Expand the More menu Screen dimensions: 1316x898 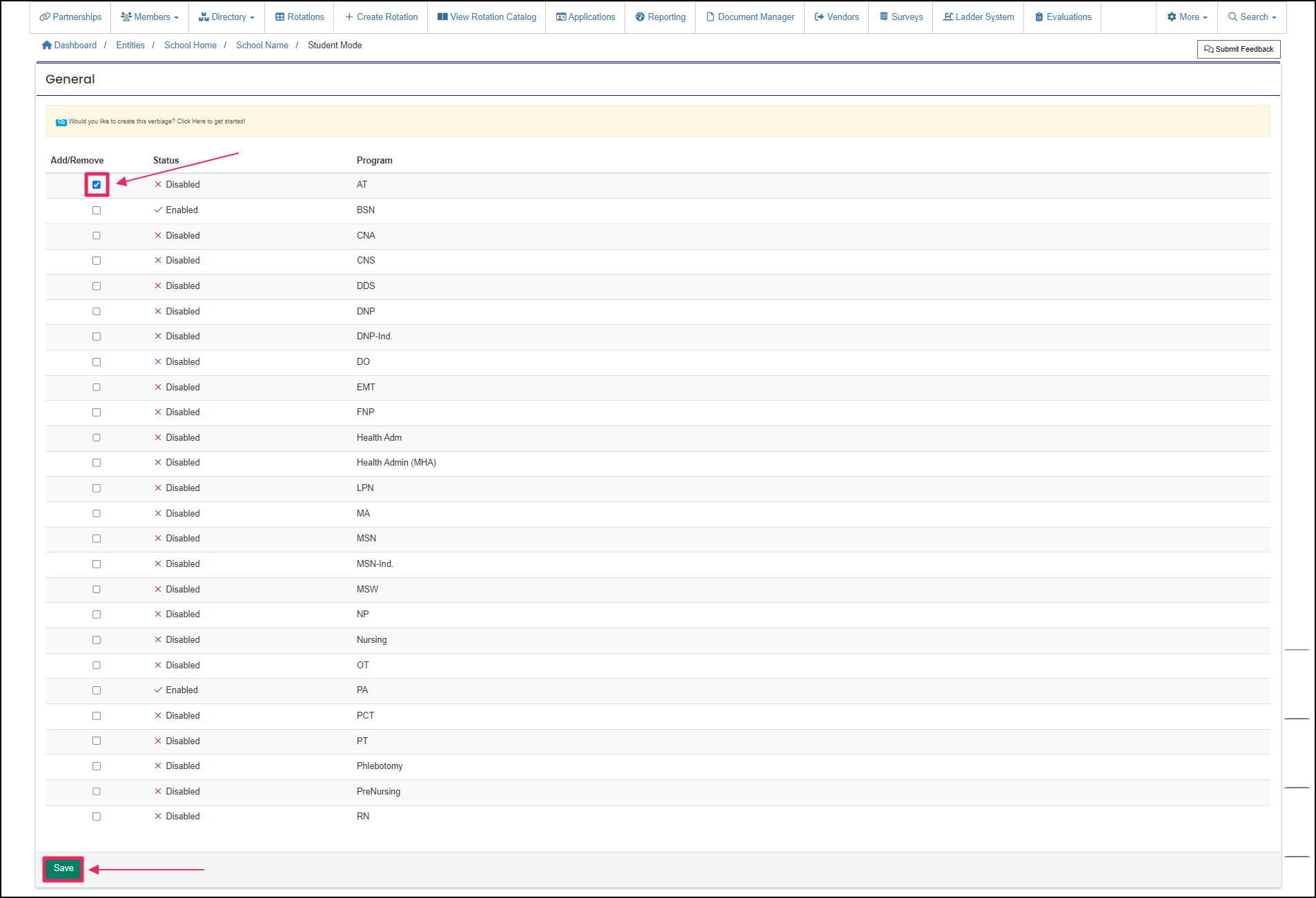click(1186, 17)
